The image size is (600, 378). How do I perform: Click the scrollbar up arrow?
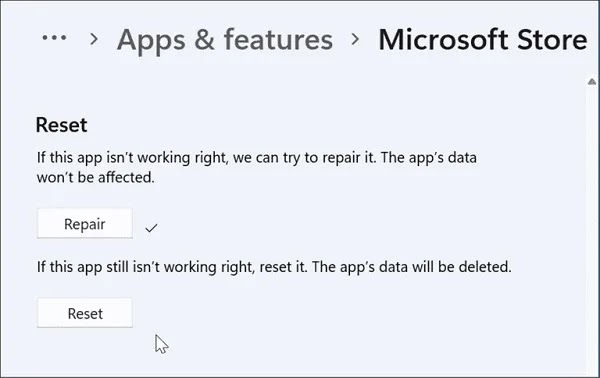(592, 81)
